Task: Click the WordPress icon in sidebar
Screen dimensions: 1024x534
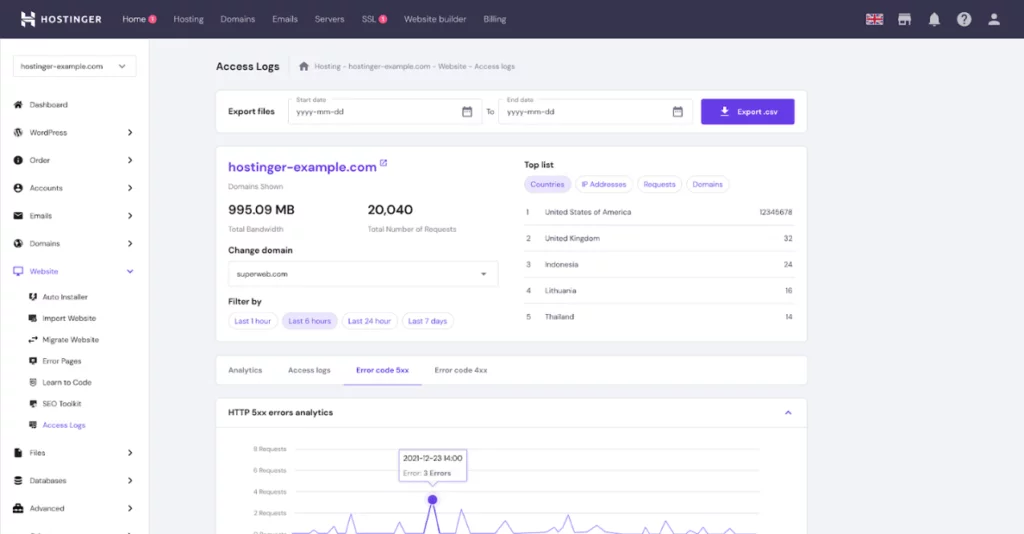Action: [18, 133]
